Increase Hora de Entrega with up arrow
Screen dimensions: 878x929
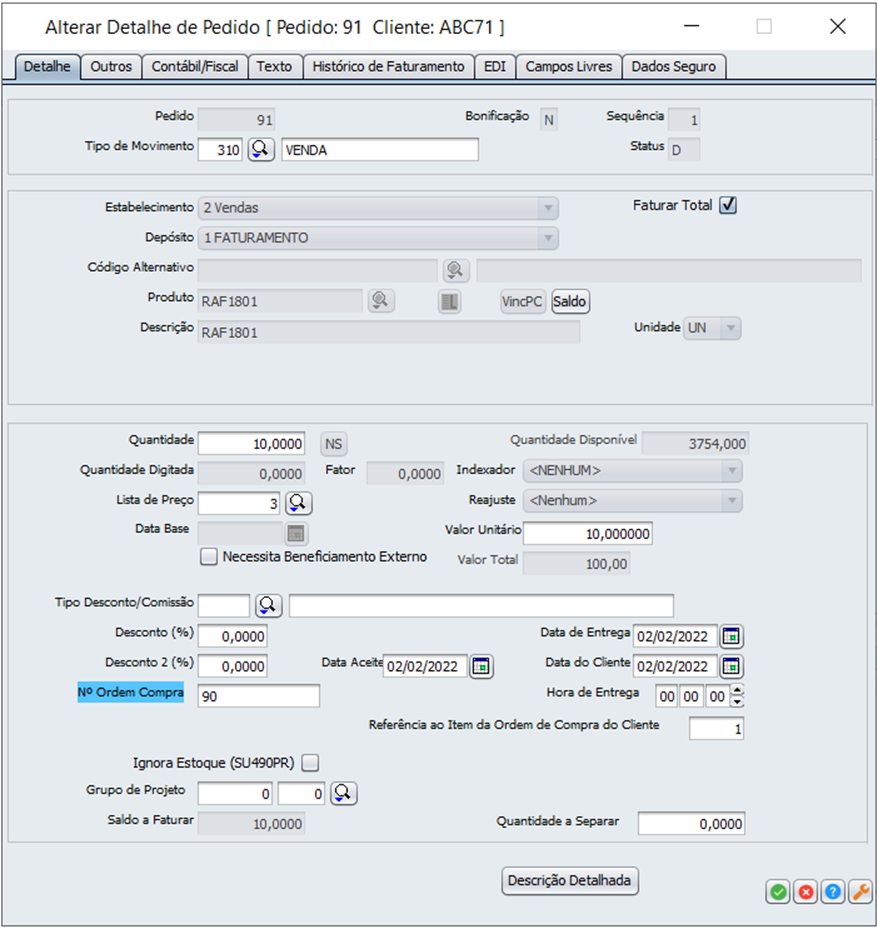tap(737, 690)
